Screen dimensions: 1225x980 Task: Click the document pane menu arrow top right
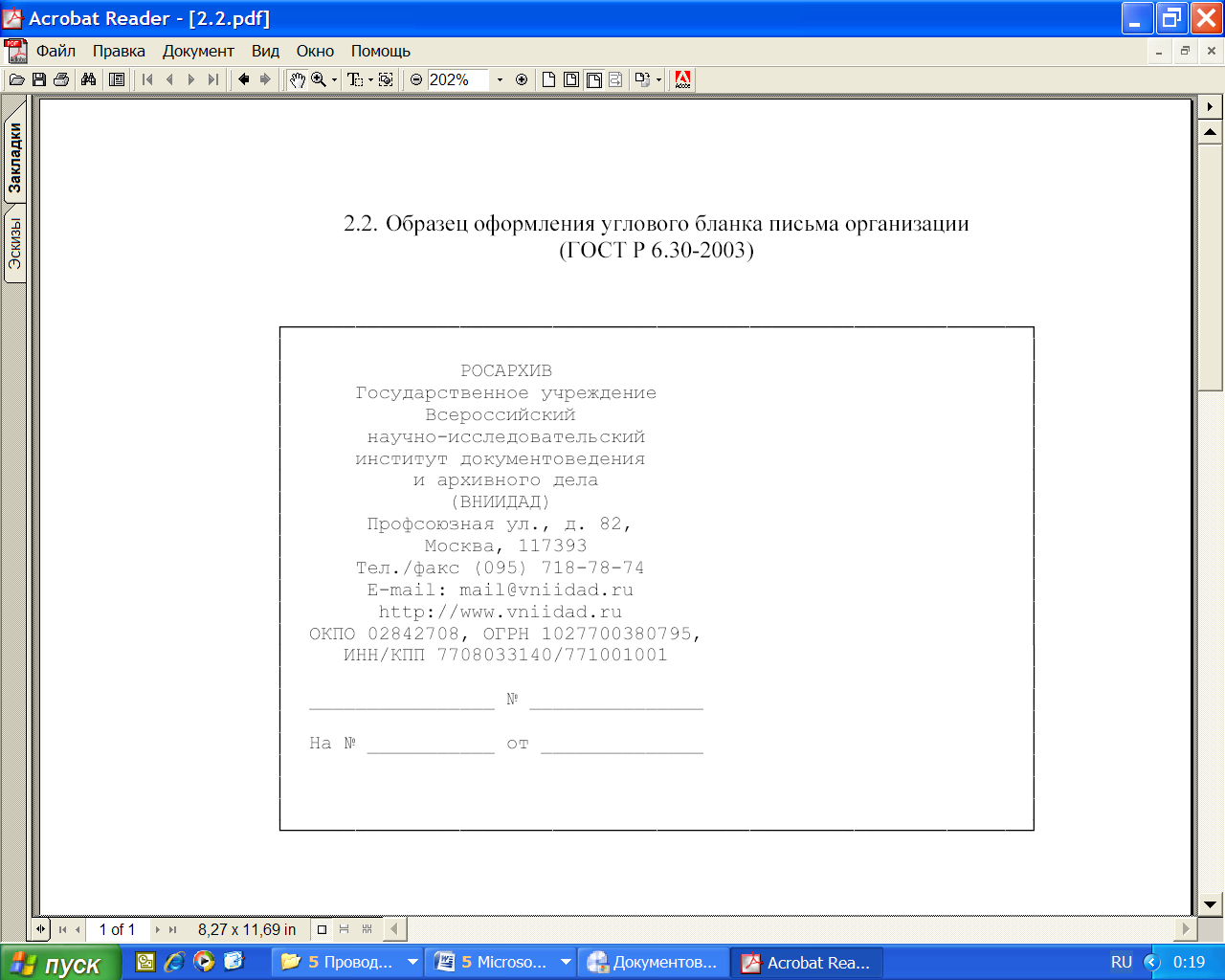click(x=1211, y=106)
